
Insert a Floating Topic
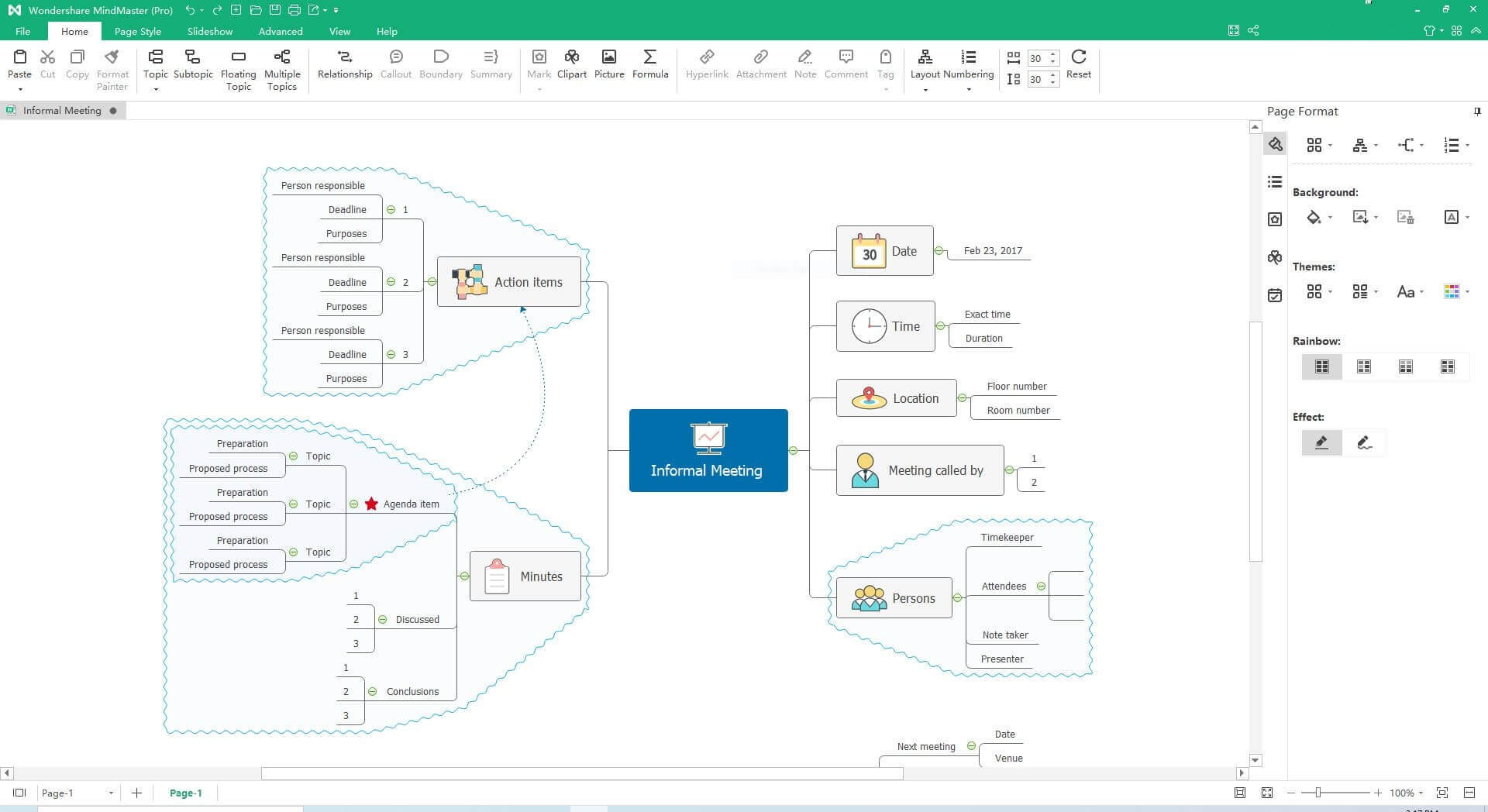[238, 57]
